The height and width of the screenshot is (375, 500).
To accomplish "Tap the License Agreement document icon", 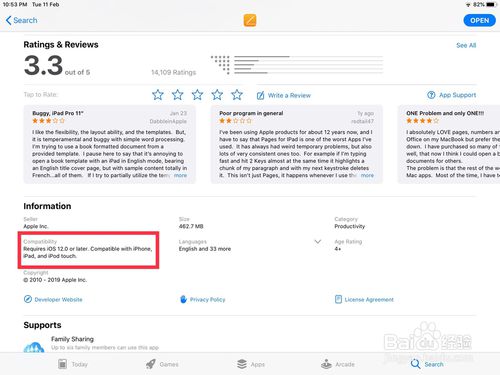I will tap(338, 299).
